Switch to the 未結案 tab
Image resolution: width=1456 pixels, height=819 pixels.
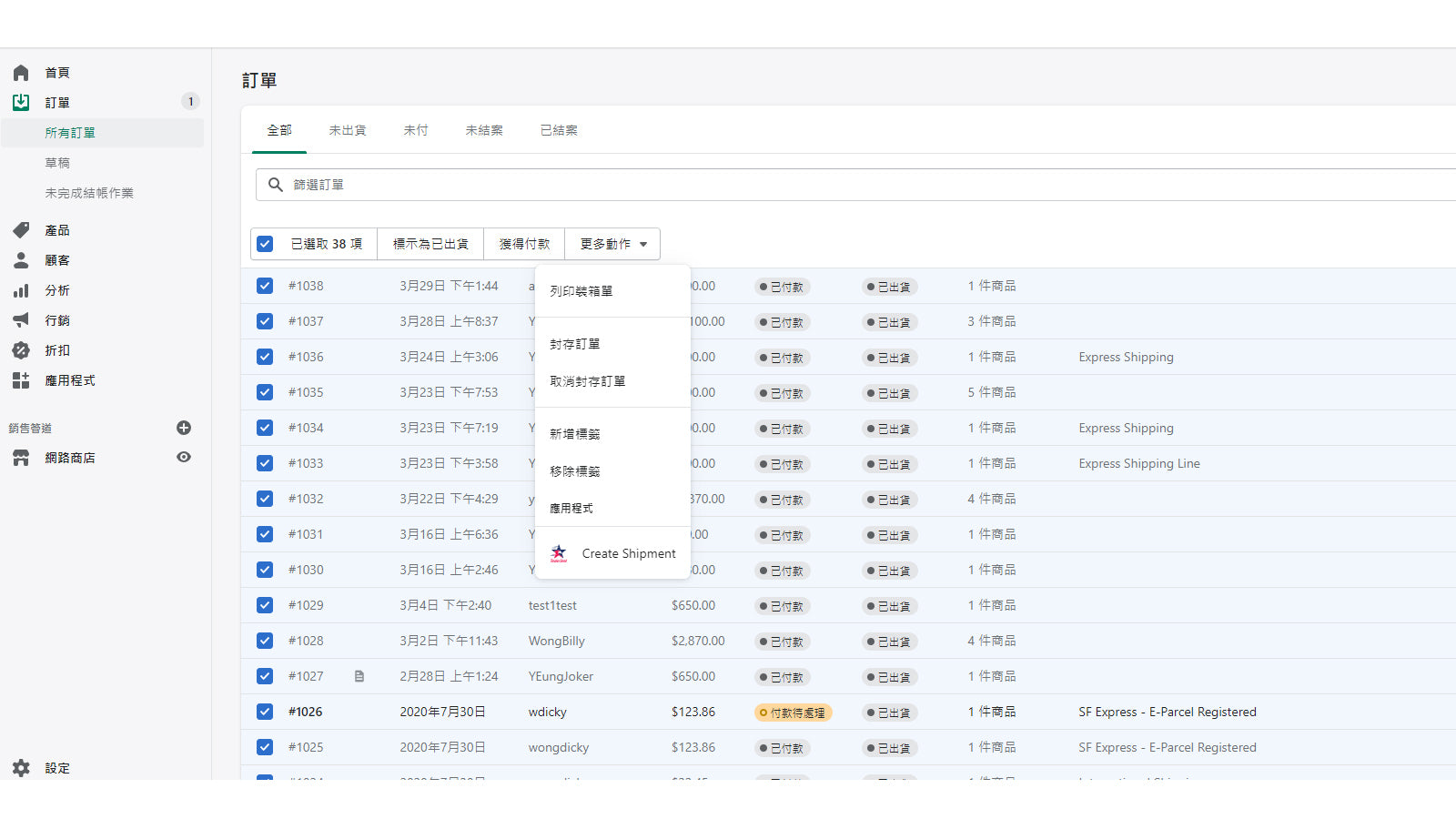484,130
